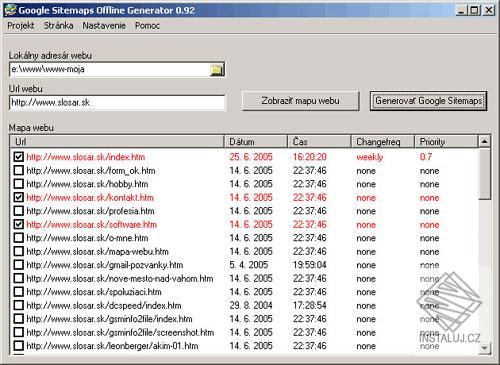Click the list scrollbar up arrow
The width and height of the screenshot is (500, 365).
[x=485, y=142]
